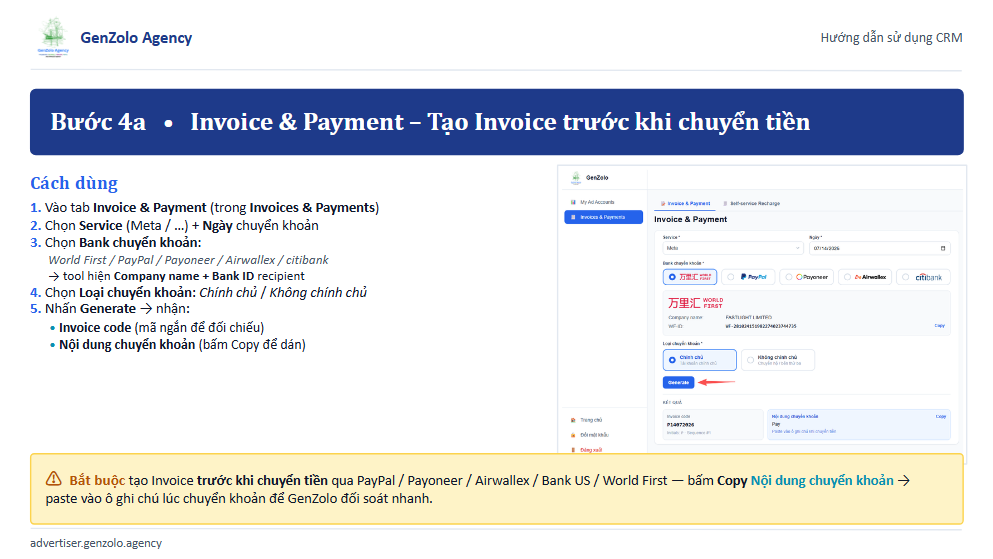Copy the Nội dung chuyển khoản content
Image resolution: width=993 pixels, height=559 pixels.
tap(940, 417)
